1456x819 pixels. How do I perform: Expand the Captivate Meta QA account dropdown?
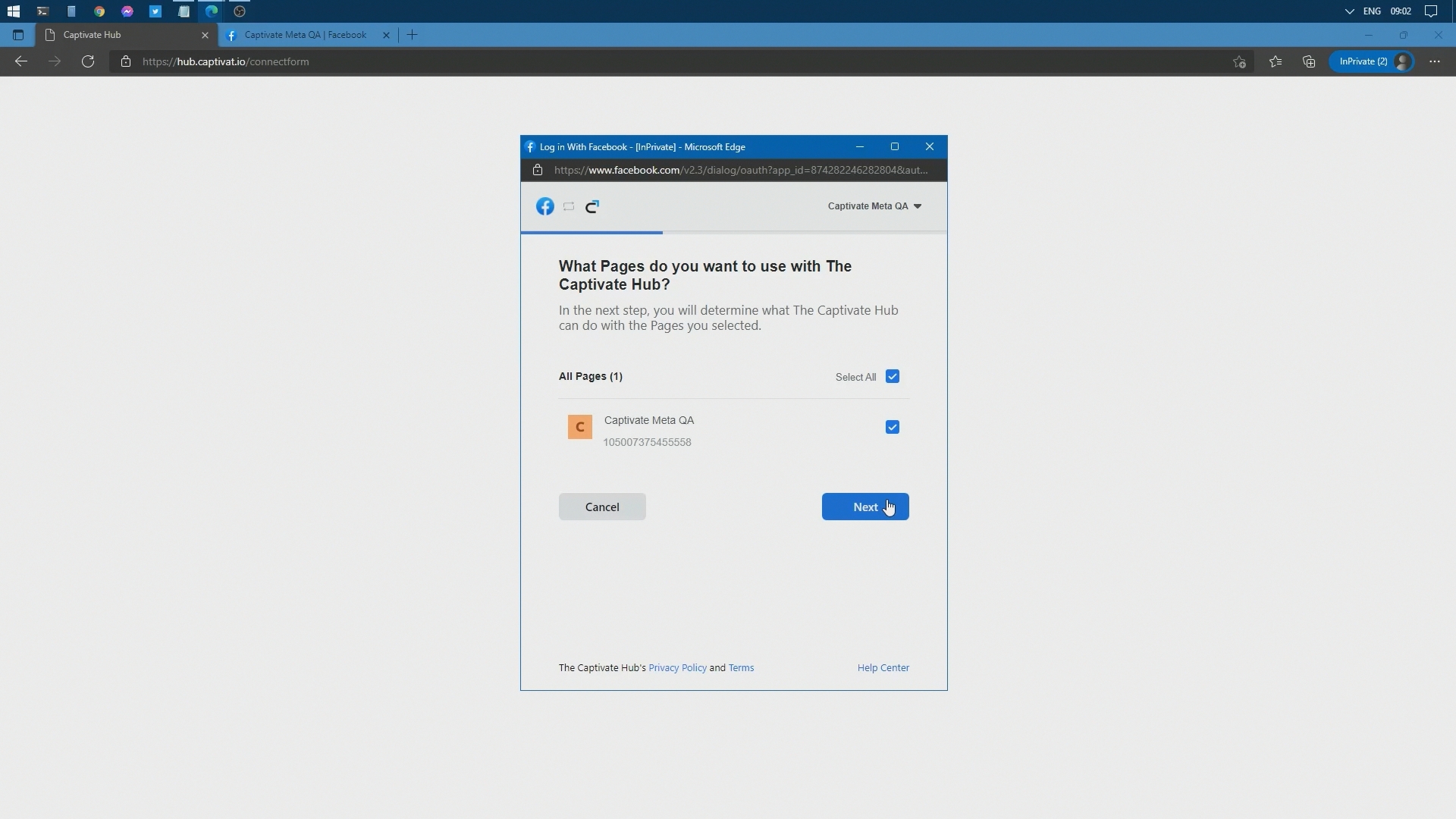point(874,206)
